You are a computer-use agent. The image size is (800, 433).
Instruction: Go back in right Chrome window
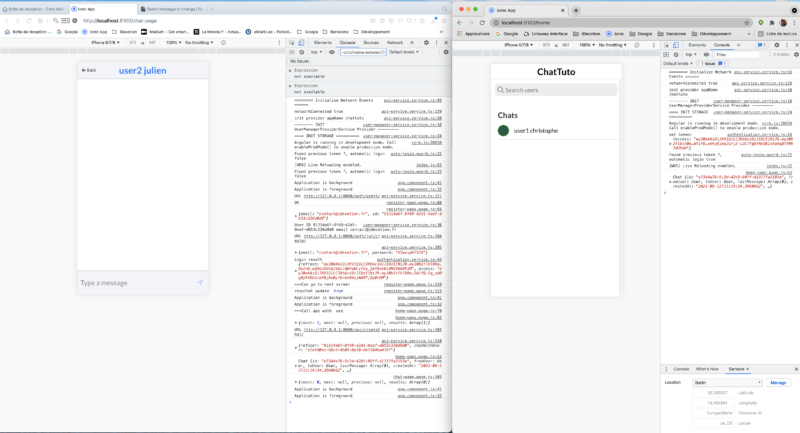[459, 22]
